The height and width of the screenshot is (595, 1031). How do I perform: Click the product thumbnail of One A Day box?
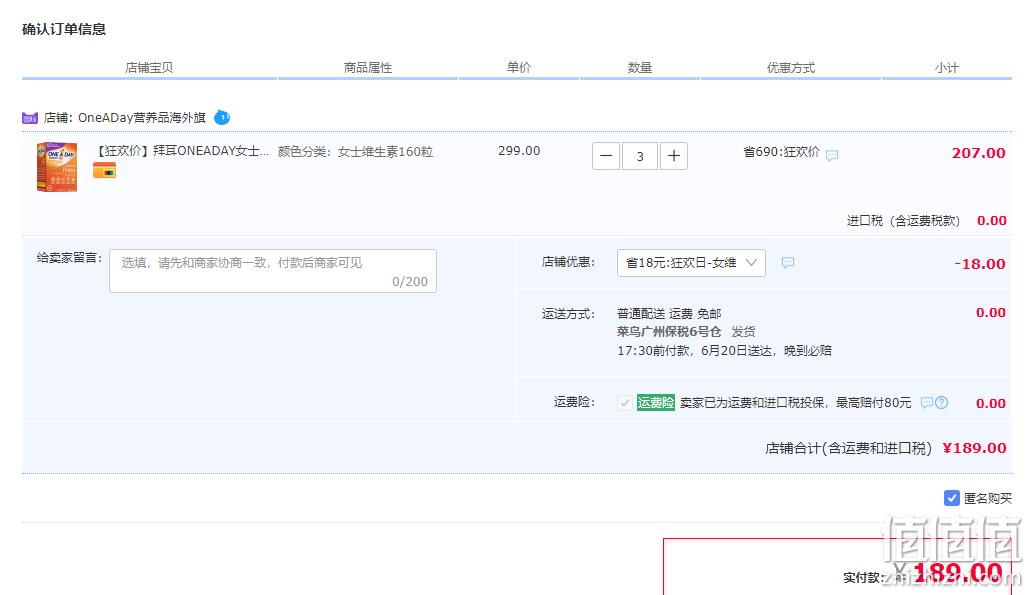pos(57,167)
